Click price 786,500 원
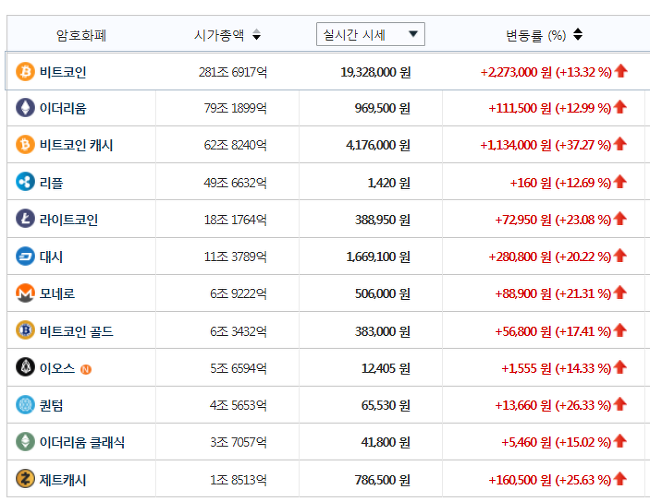 click(x=383, y=480)
